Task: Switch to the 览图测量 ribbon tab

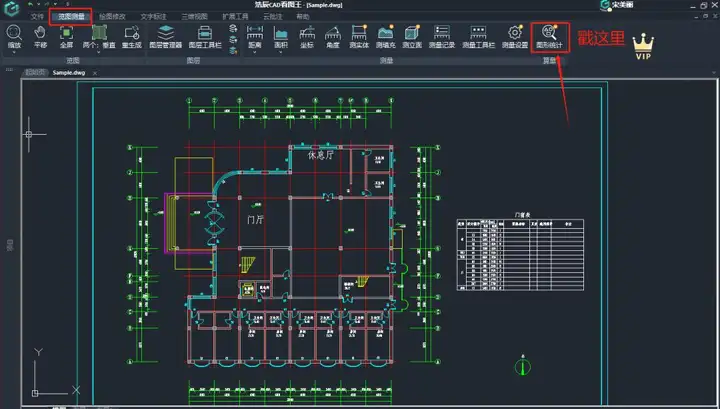Action: [x=71, y=17]
